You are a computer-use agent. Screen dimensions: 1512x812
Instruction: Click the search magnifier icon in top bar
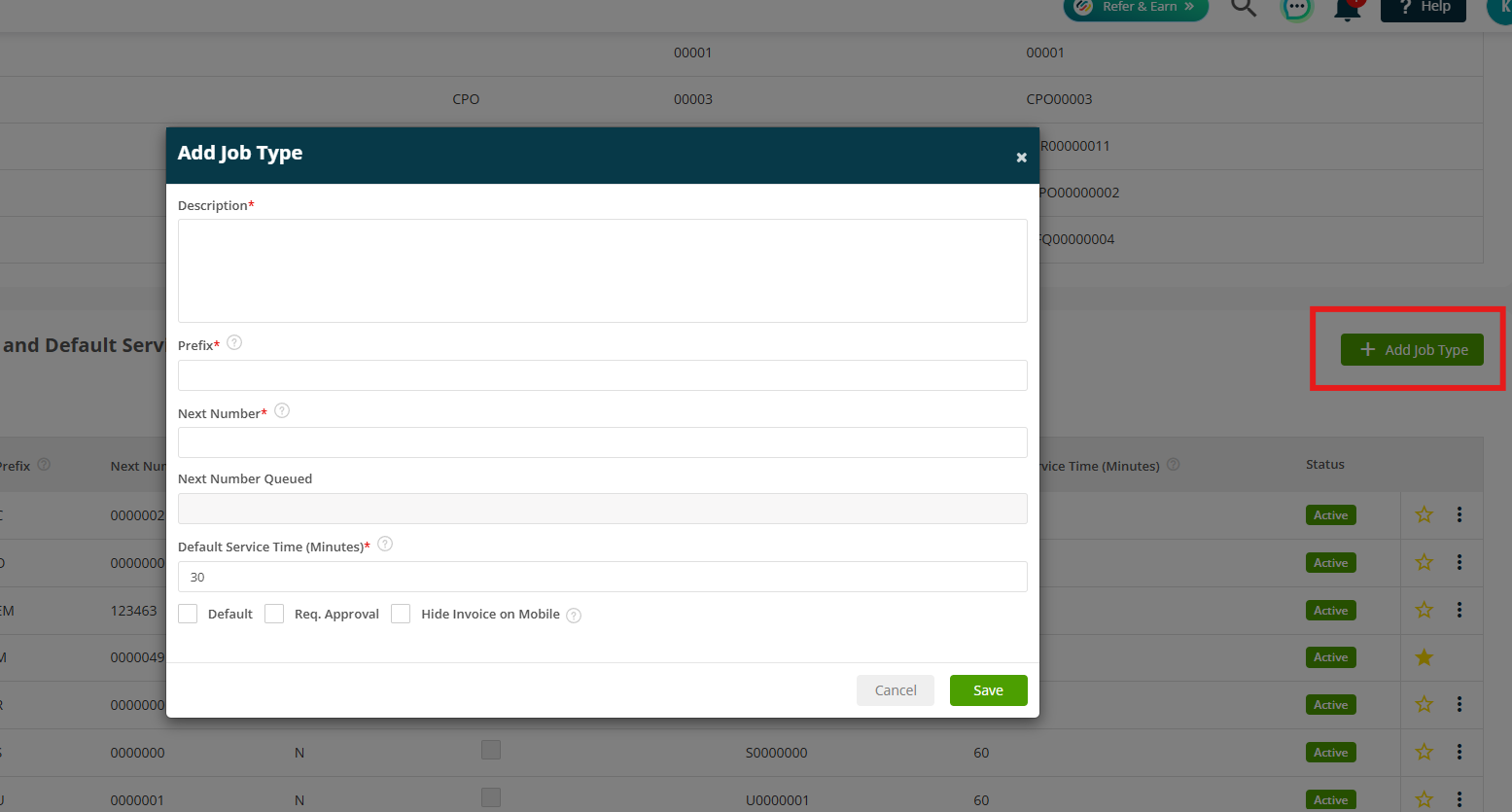pyautogui.click(x=1244, y=7)
